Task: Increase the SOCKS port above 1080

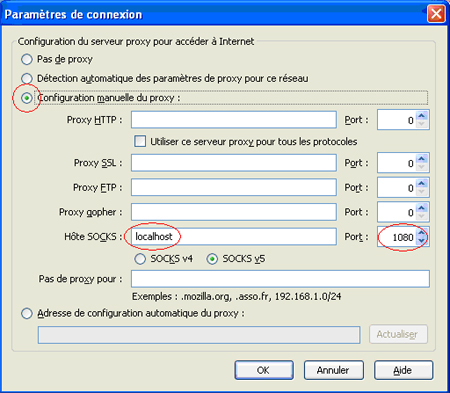Action: (422, 233)
